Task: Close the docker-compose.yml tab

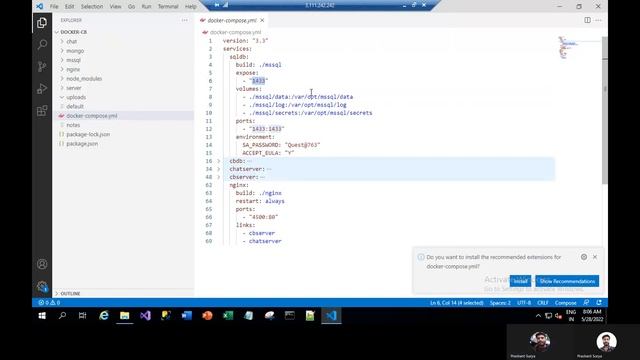Action: tap(262, 20)
